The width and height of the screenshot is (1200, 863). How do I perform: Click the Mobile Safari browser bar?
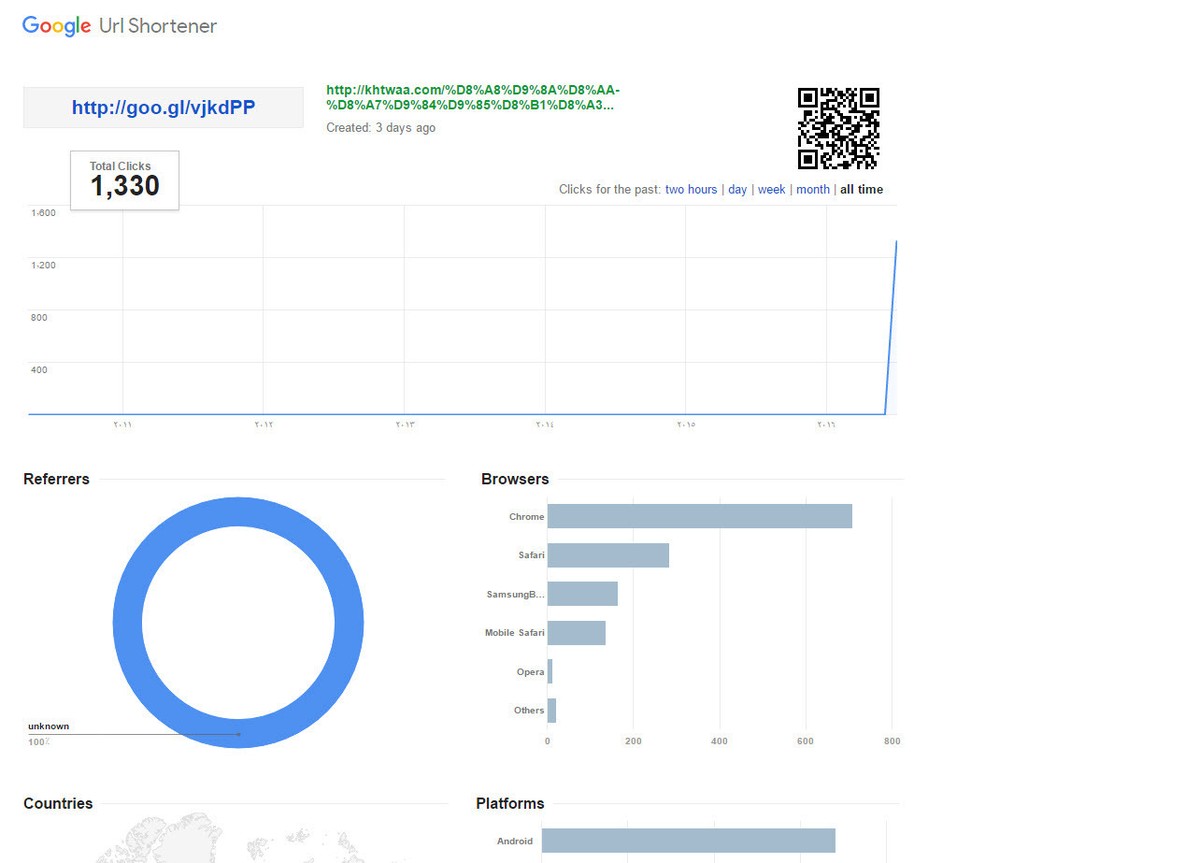[577, 632]
